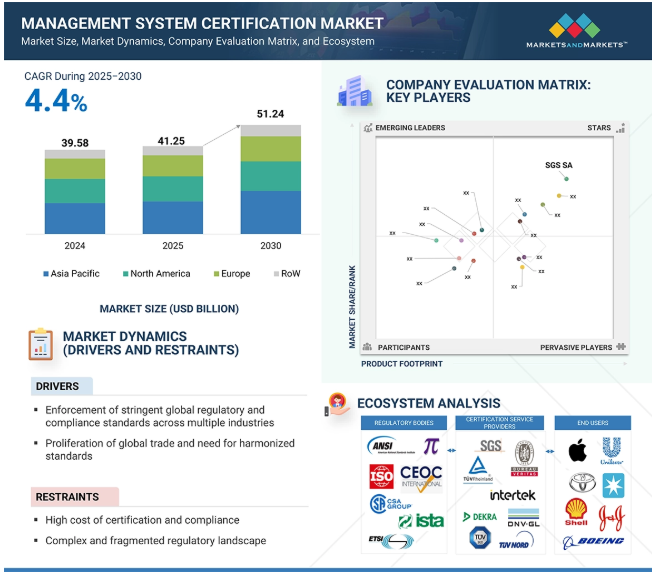This screenshot has width=652, height=574.
Task: Click the ETSI logo
Action: point(391,541)
